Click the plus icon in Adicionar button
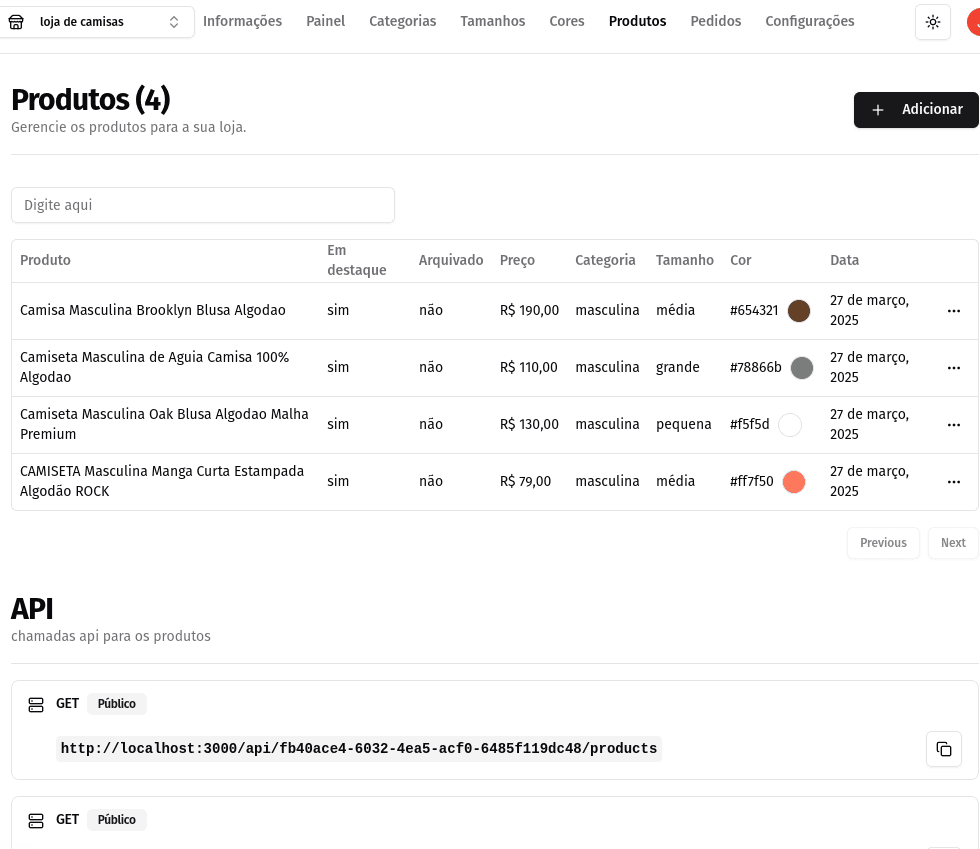The height and width of the screenshot is (849, 980). coord(878,110)
